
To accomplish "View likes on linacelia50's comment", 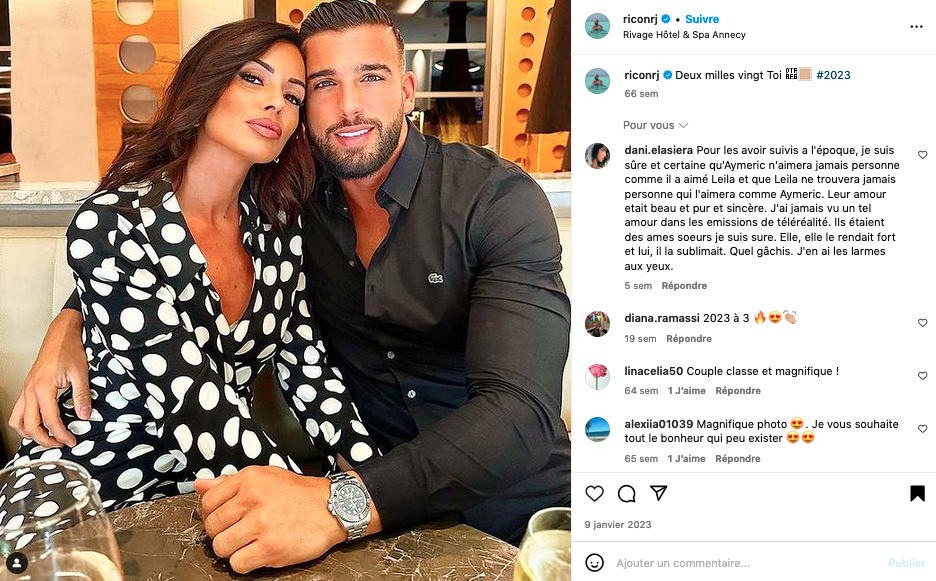I will 686,391.
